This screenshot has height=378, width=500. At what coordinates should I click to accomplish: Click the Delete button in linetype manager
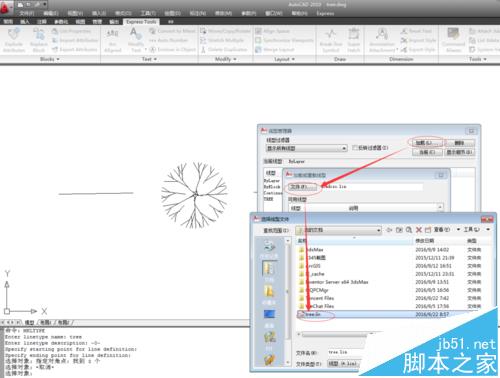coord(459,143)
